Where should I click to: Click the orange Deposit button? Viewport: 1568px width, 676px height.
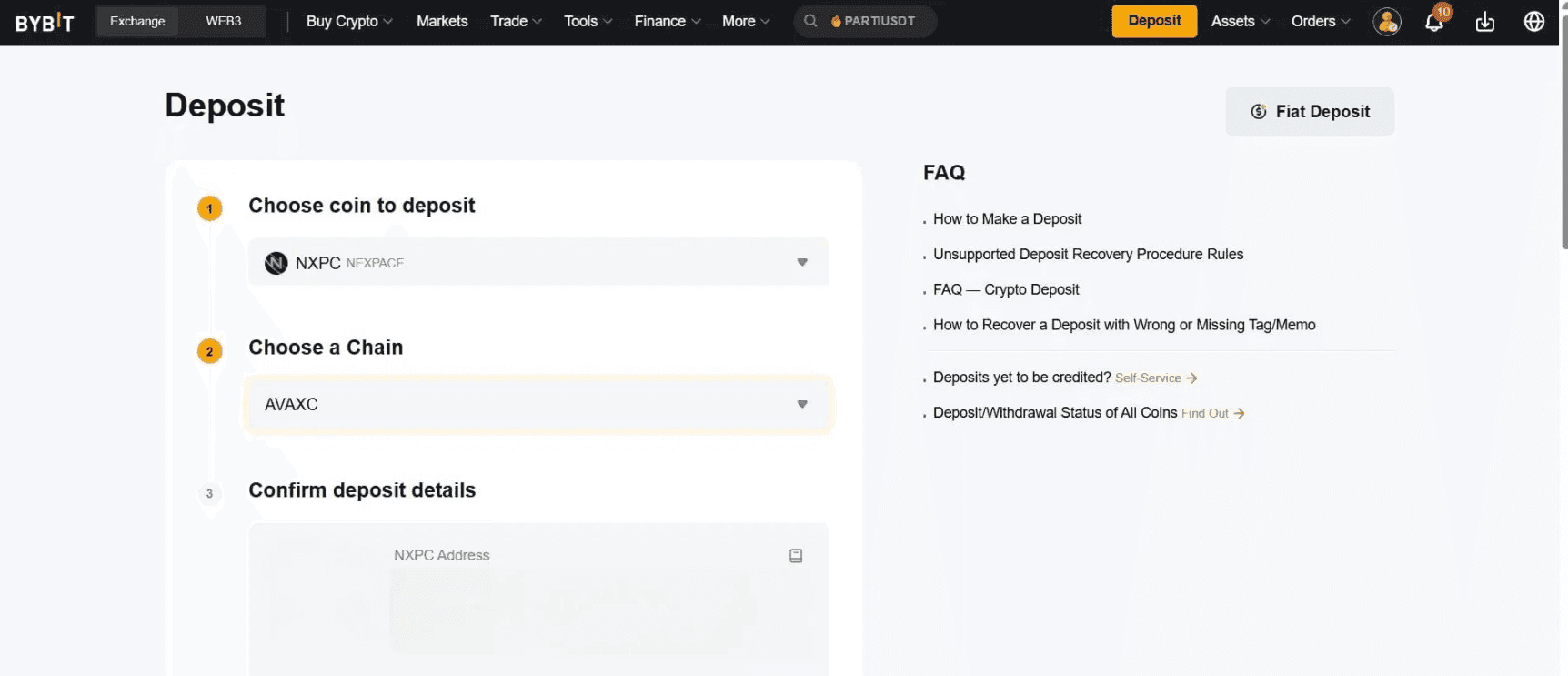pos(1154,21)
